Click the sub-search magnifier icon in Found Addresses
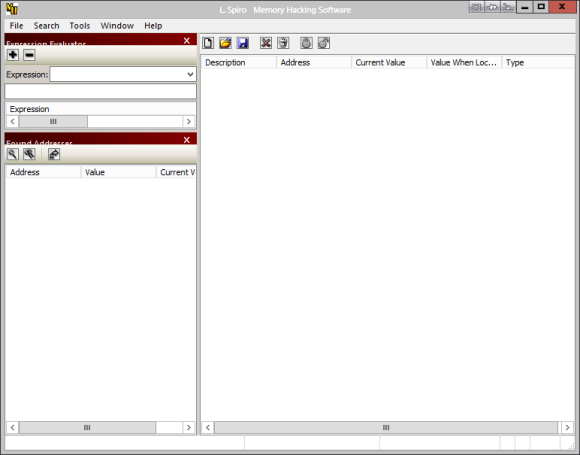580x455 pixels. coord(29,154)
